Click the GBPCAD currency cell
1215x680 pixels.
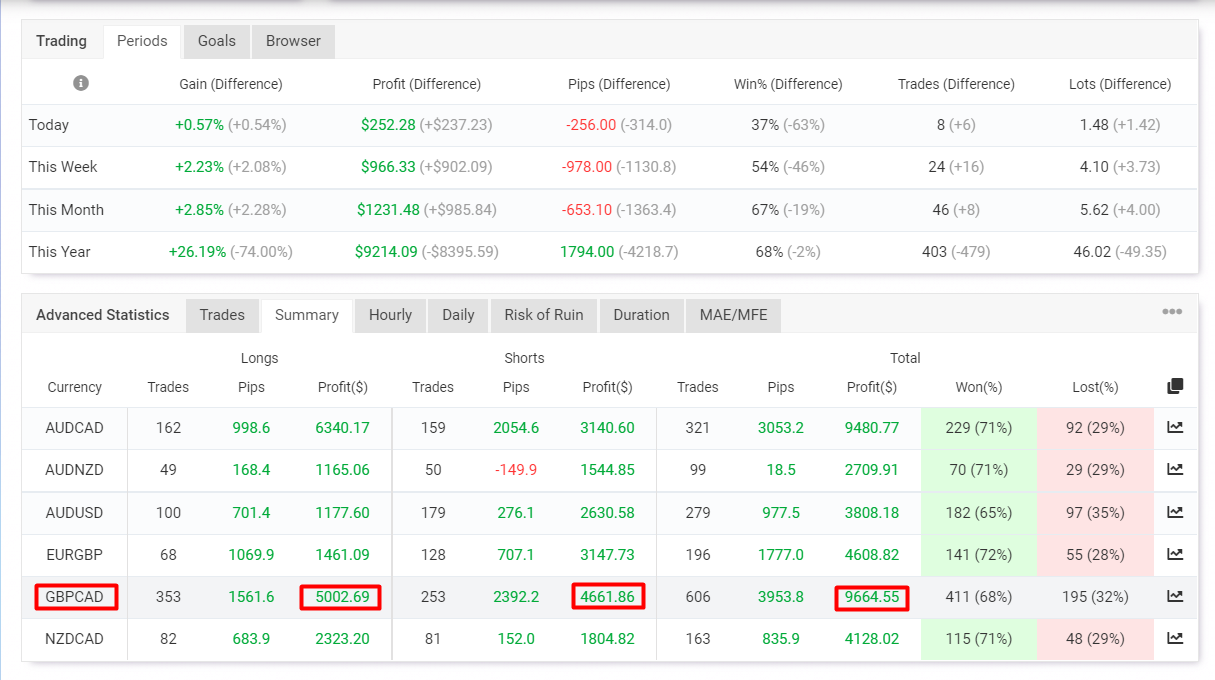(75, 597)
